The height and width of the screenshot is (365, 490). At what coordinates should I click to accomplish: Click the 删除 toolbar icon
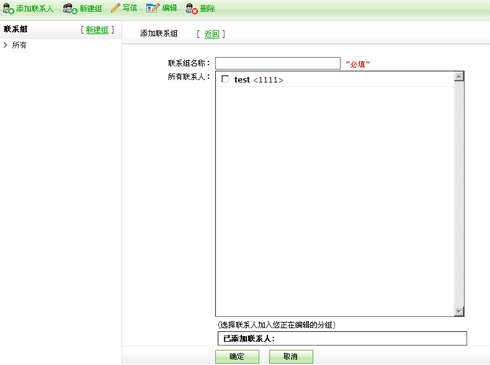click(192, 8)
